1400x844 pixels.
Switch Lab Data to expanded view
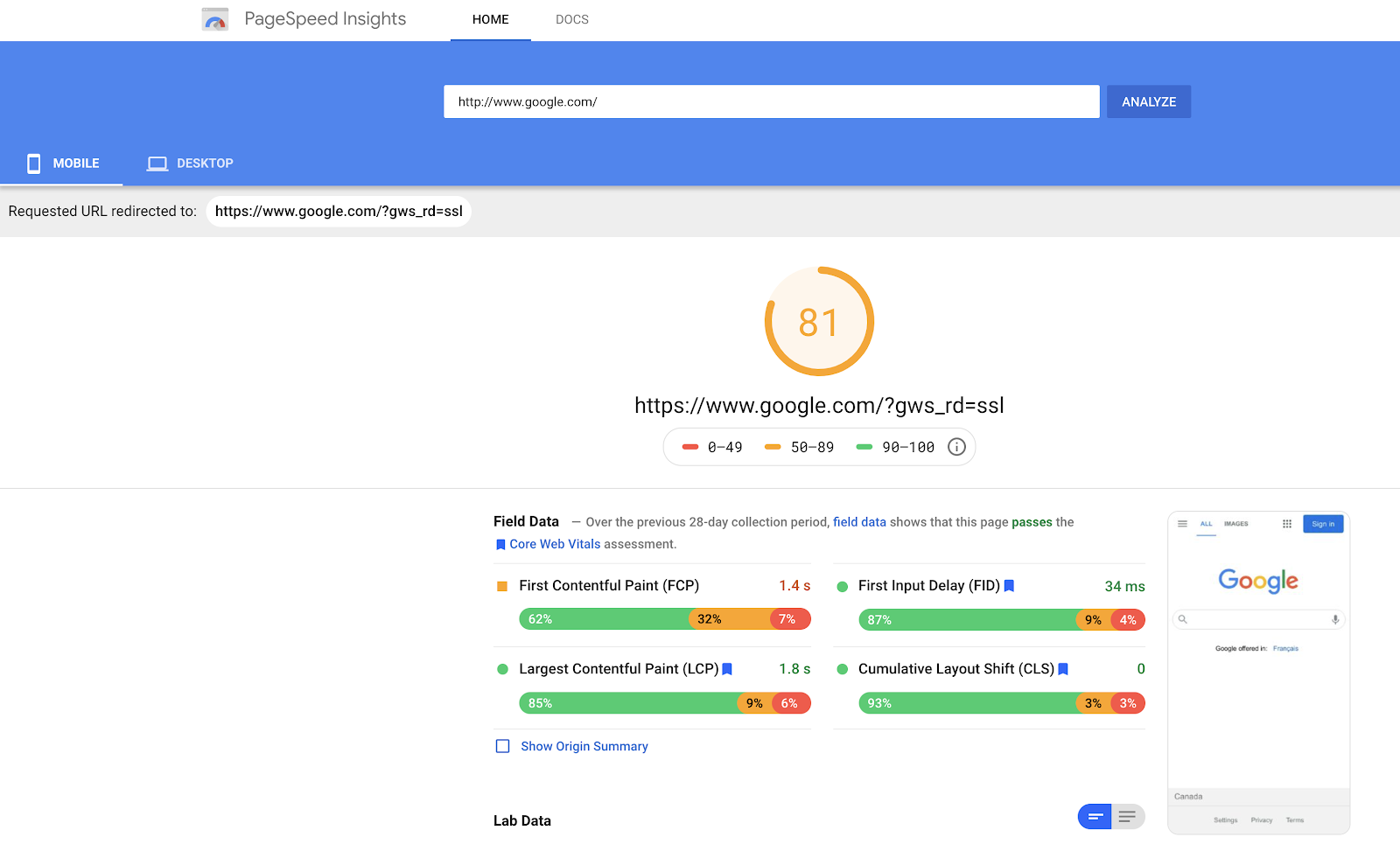tap(1128, 817)
